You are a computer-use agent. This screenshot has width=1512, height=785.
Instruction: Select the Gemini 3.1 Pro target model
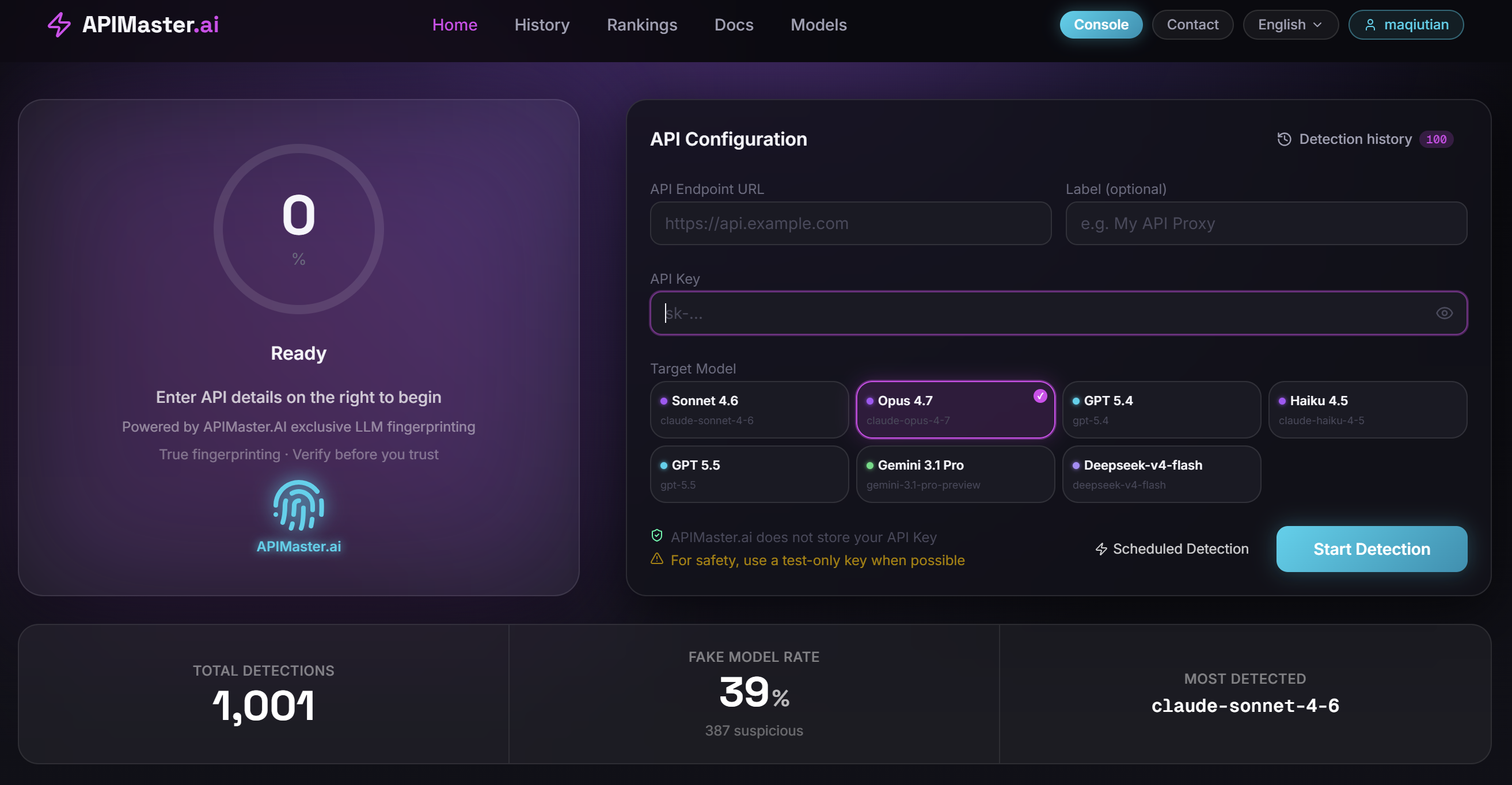955,474
